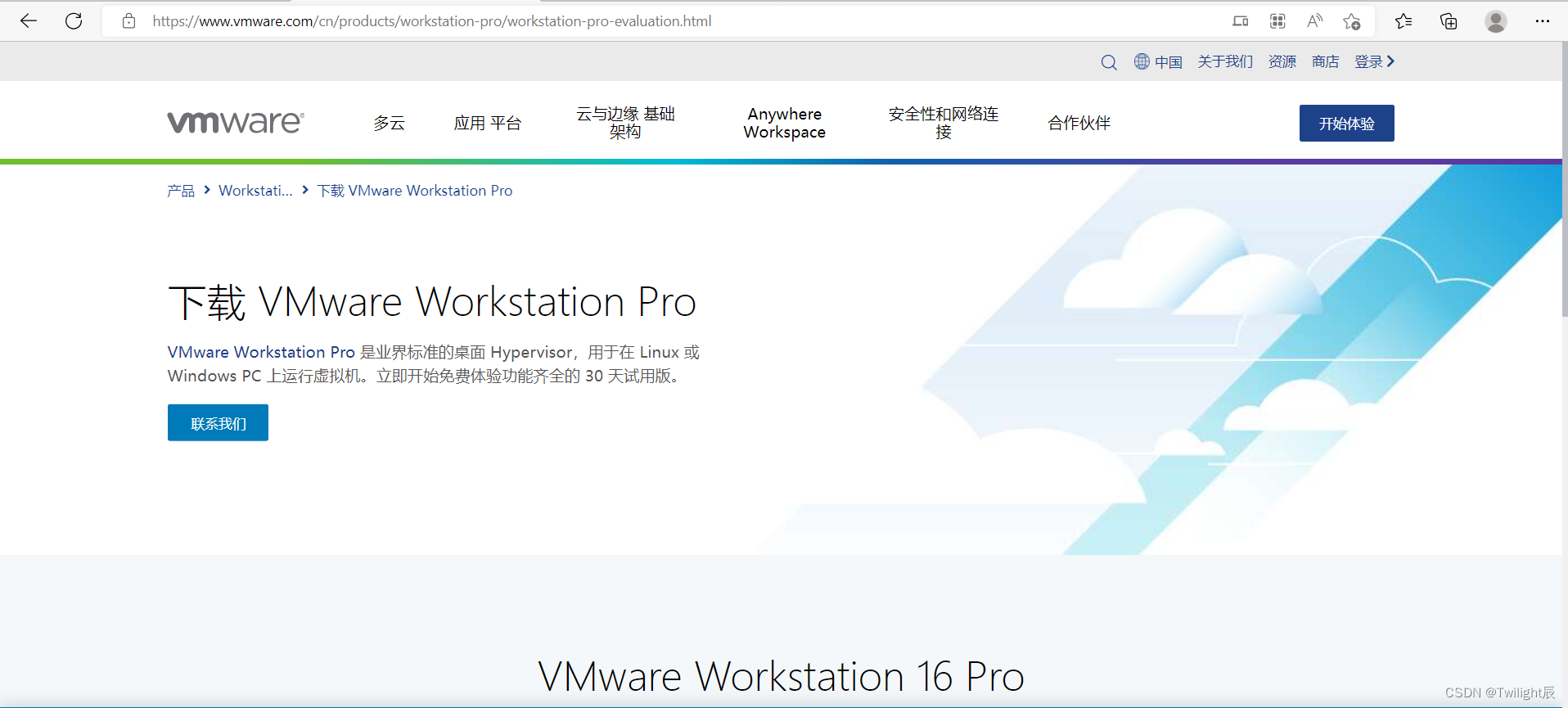Open the QR code grid icon
Screen dimensions: 1568x708
pos(1277,21)
